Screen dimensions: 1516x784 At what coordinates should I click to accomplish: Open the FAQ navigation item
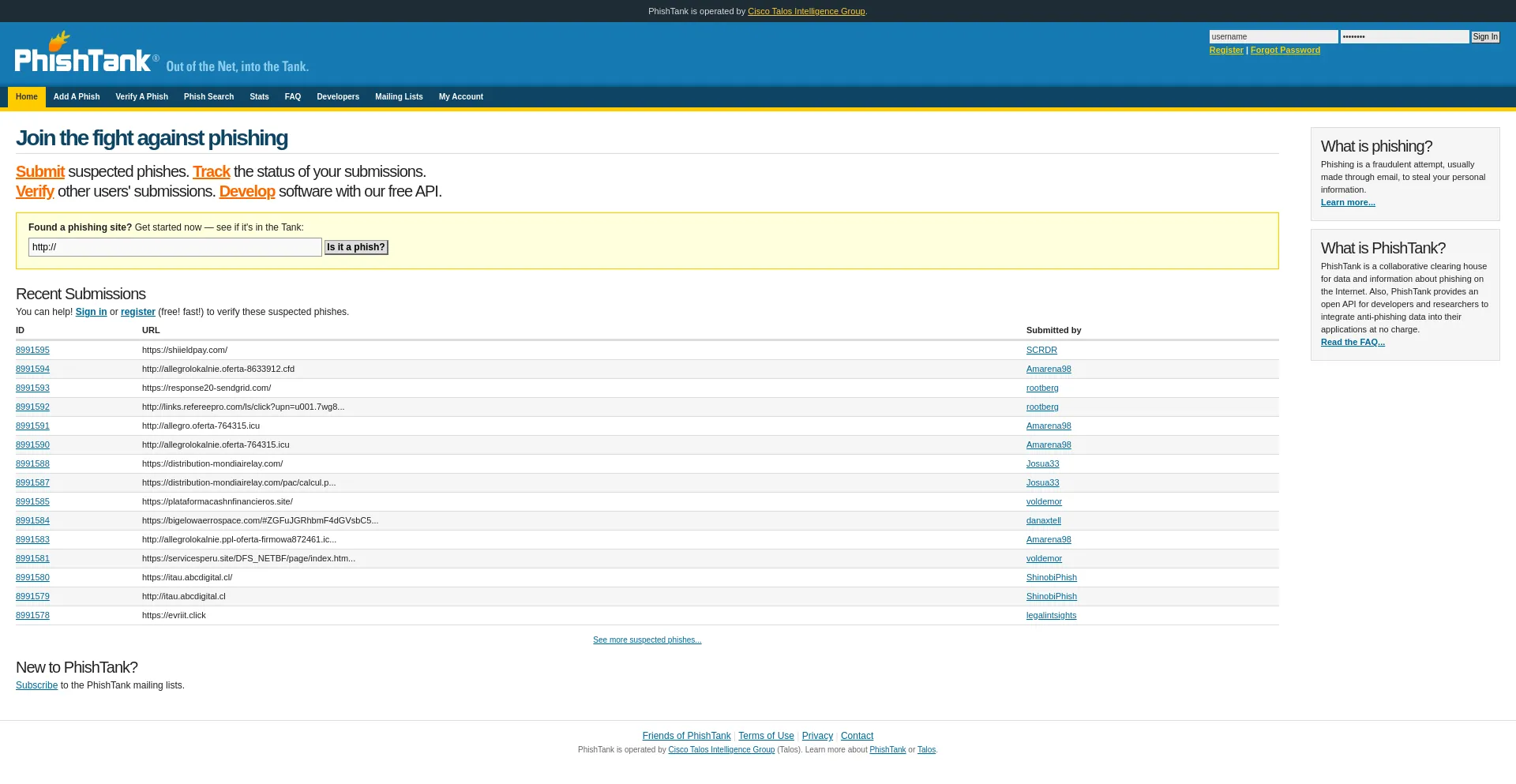293,97
